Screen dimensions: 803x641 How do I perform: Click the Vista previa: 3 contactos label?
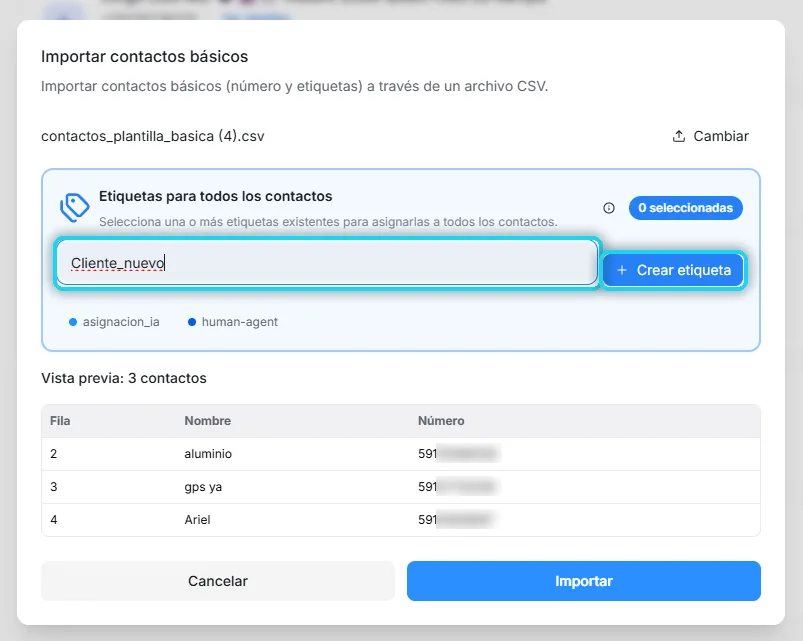[124, 378]
